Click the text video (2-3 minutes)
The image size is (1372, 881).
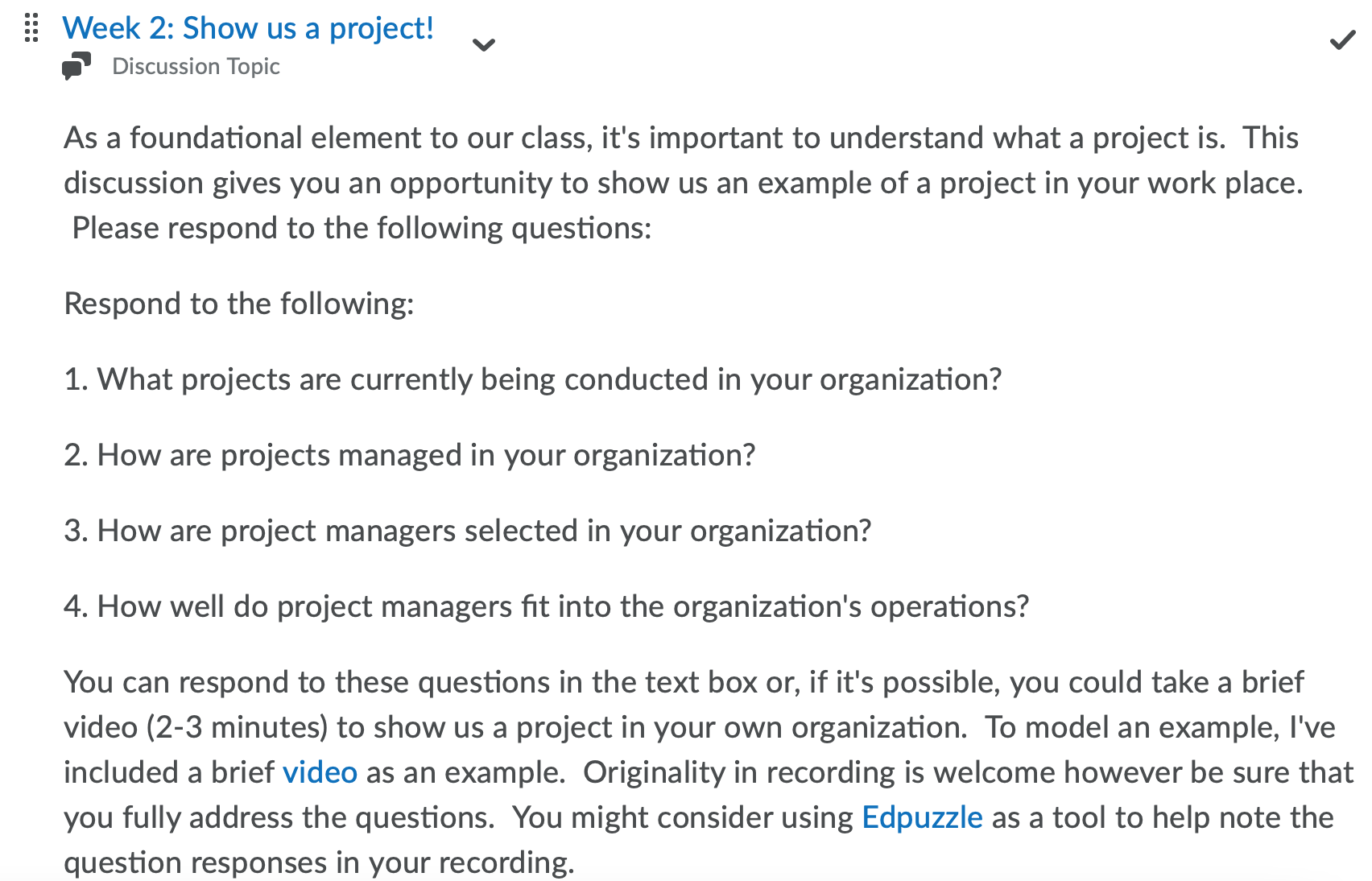(x=196, y=727)
